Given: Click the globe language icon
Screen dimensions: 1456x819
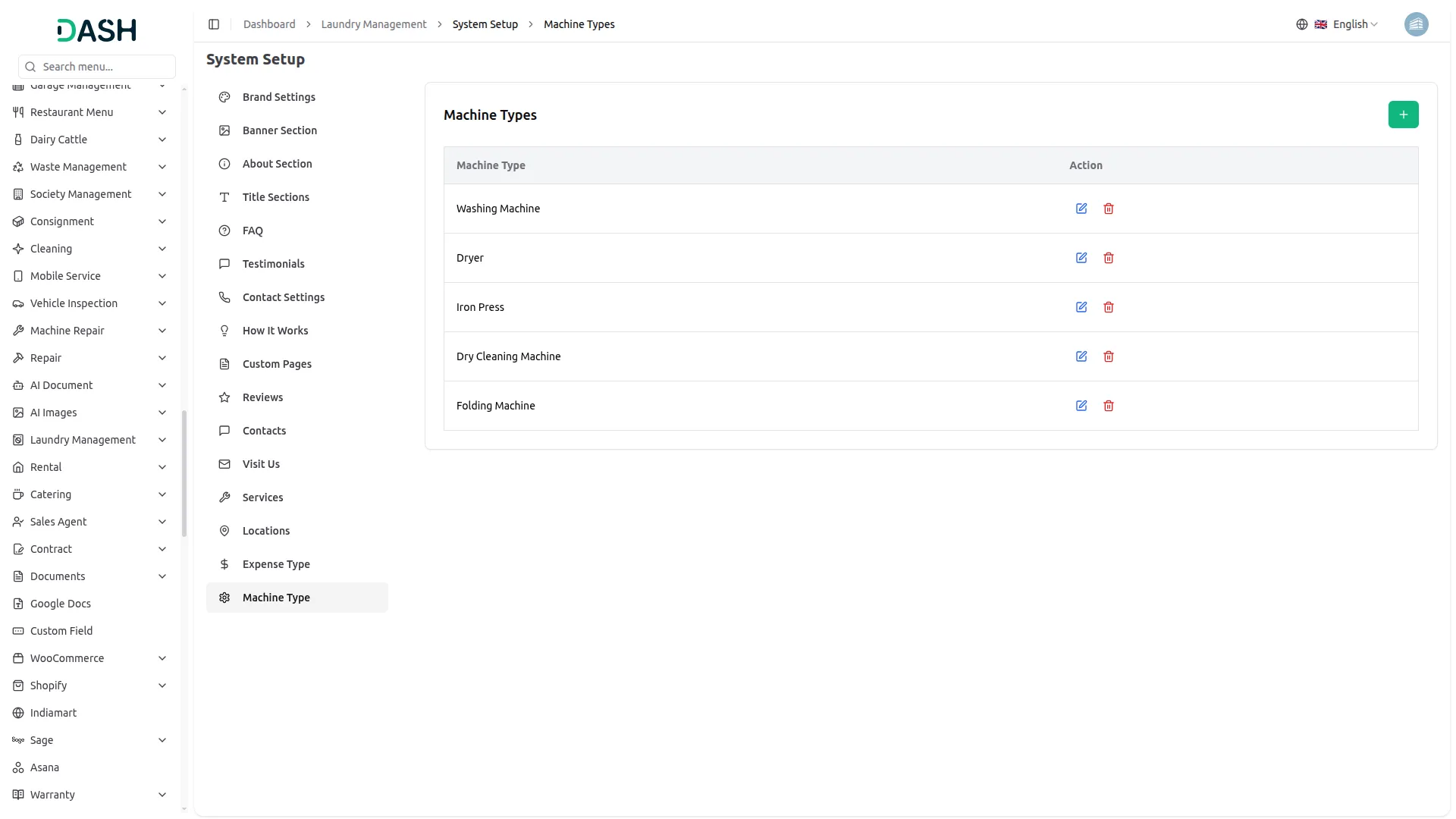Looking at the screenshot, I should click(x=1302, y=24).
